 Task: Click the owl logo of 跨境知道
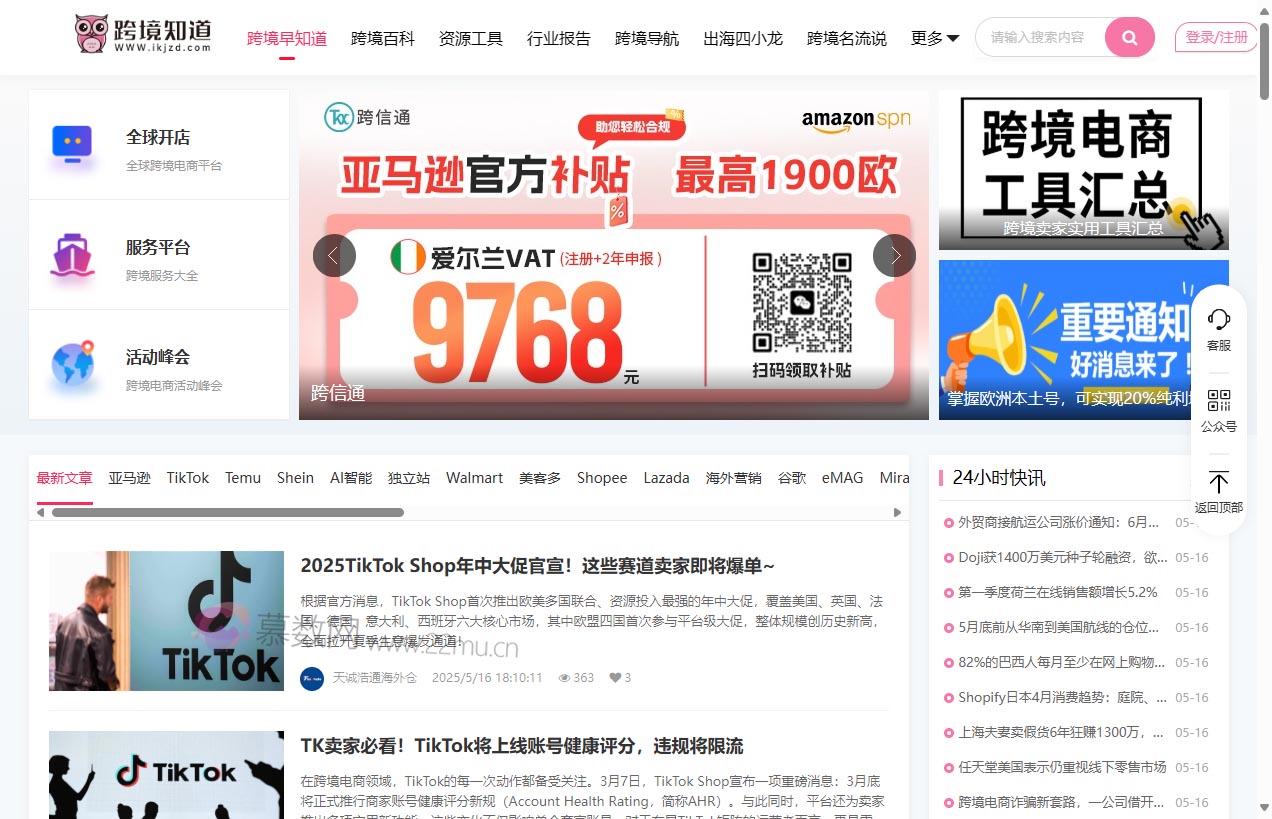92,34
